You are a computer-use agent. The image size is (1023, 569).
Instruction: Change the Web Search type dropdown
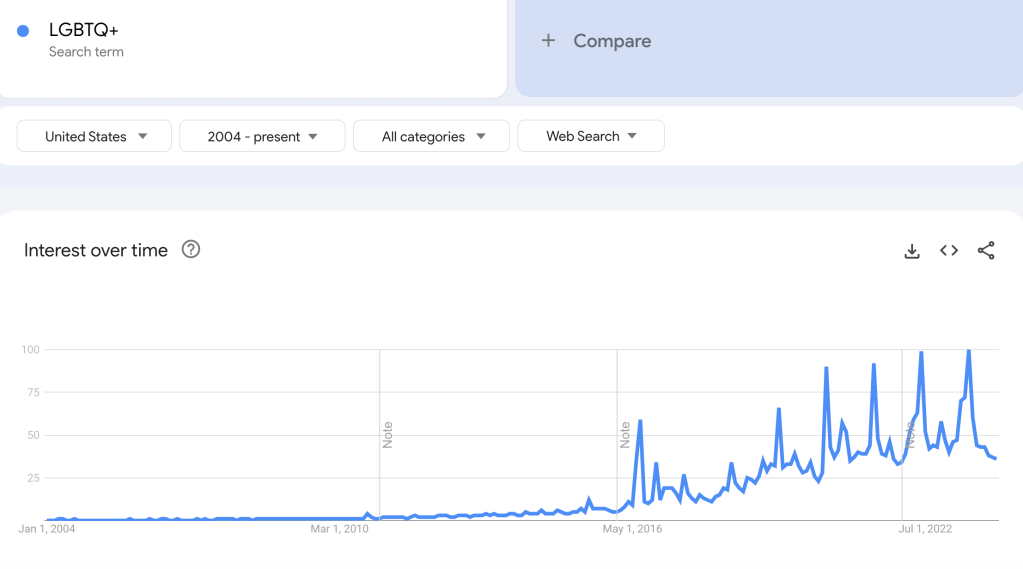point(591,136)
